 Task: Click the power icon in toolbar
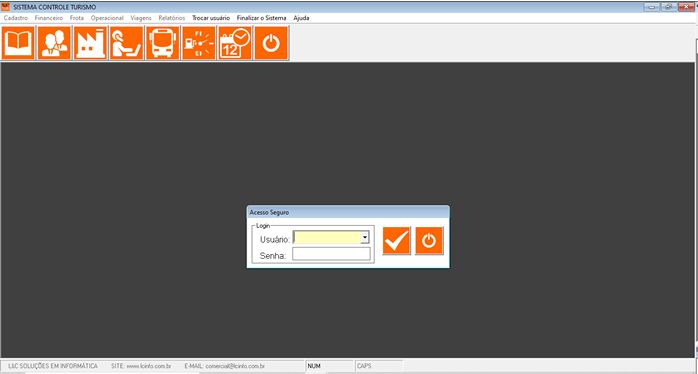271,43
